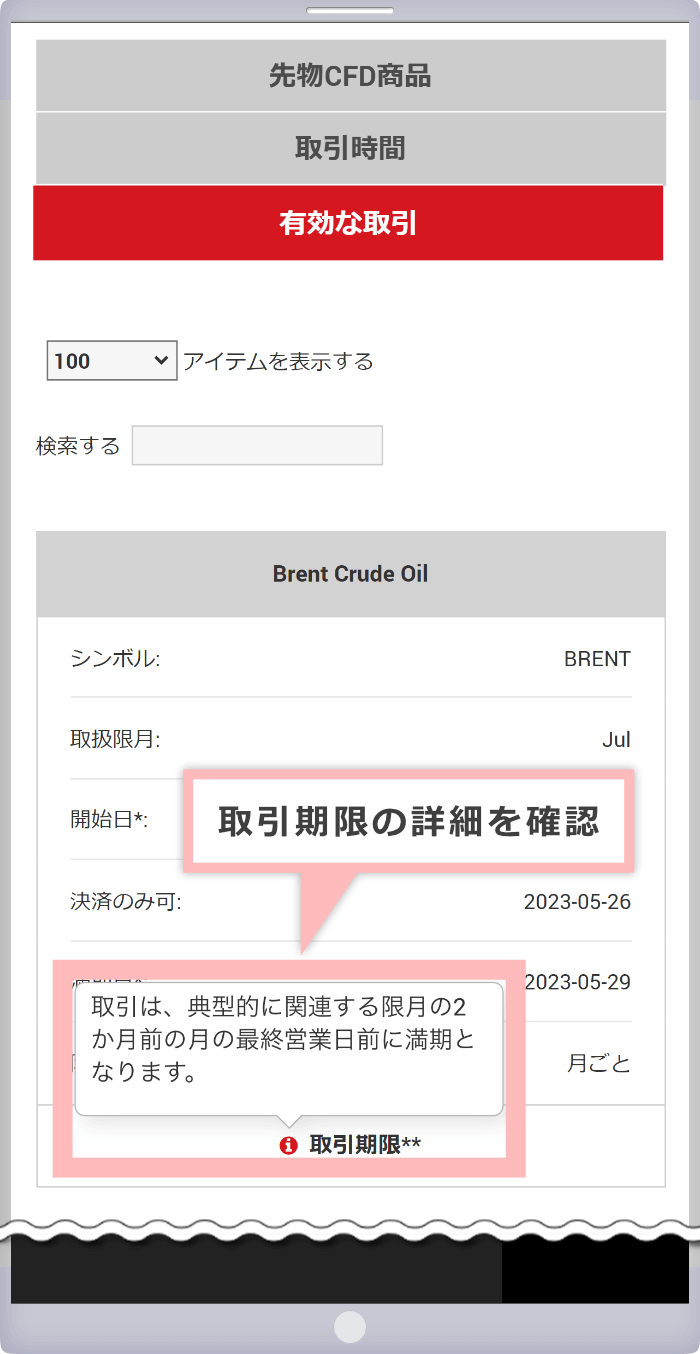Click the シンボル row label
The image size is (700, 1354).
[x=115, y=659]
